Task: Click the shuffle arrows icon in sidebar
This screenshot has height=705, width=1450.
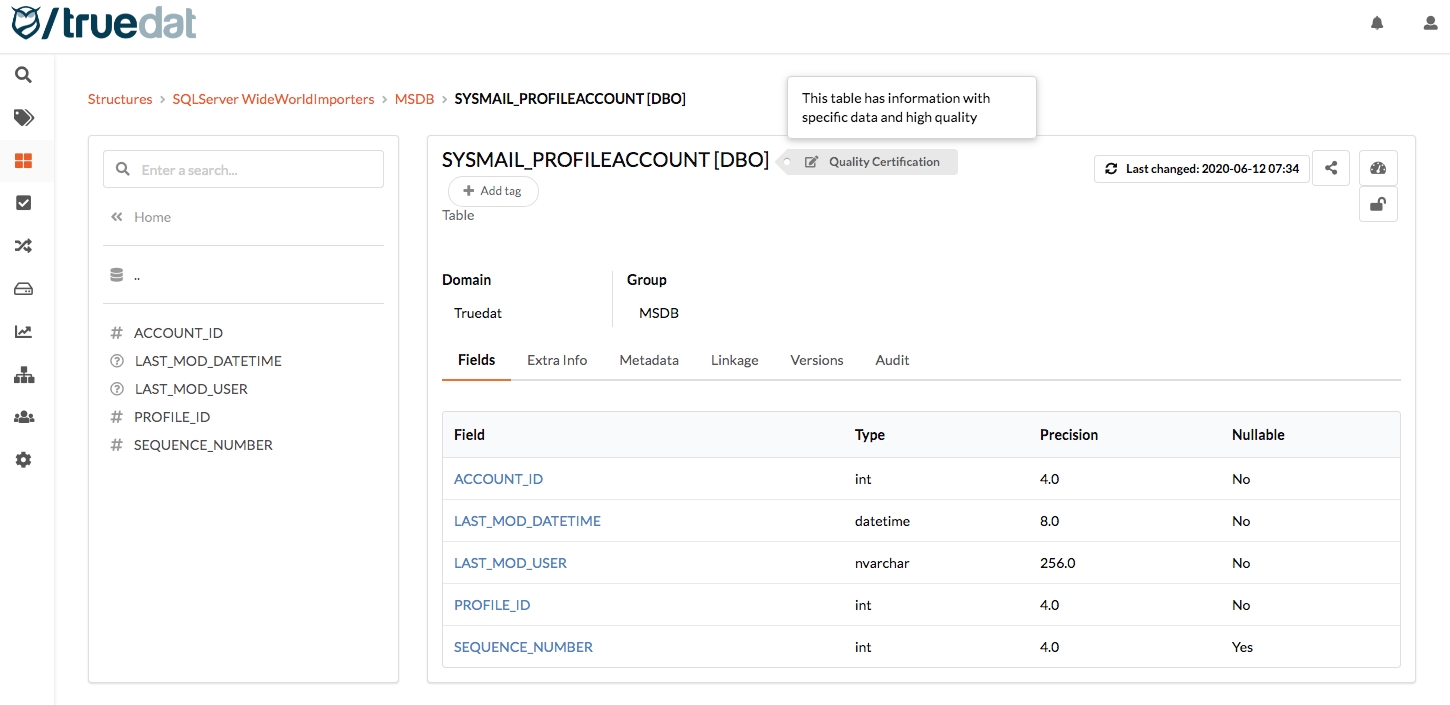Action: pyautogui.click(x=23, y=246)
